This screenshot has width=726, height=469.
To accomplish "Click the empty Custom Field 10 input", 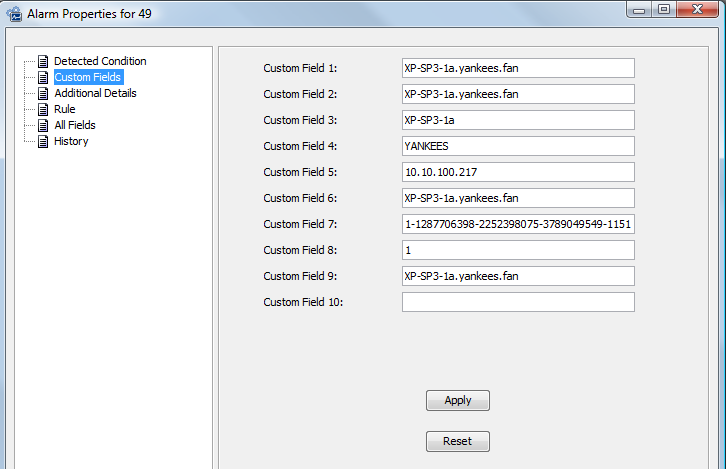I will click(x=518, y=302).
